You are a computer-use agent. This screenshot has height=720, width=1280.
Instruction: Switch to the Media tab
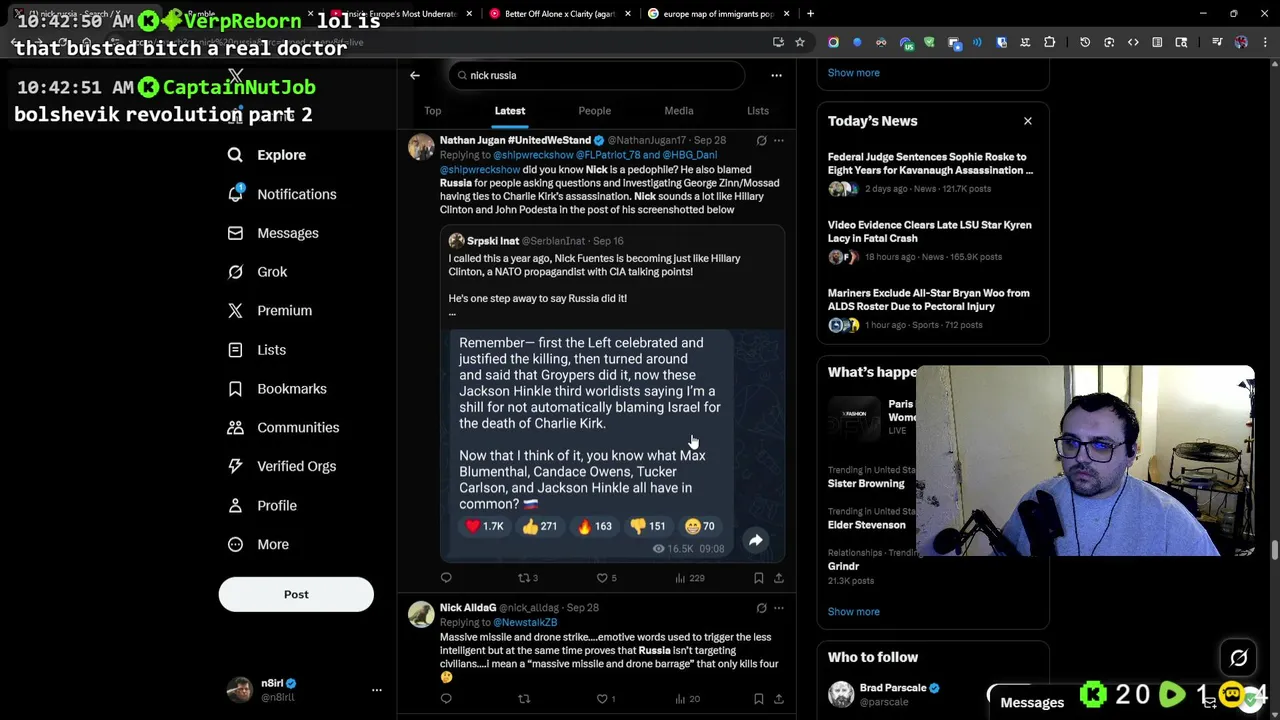click(x=678, y=111)
